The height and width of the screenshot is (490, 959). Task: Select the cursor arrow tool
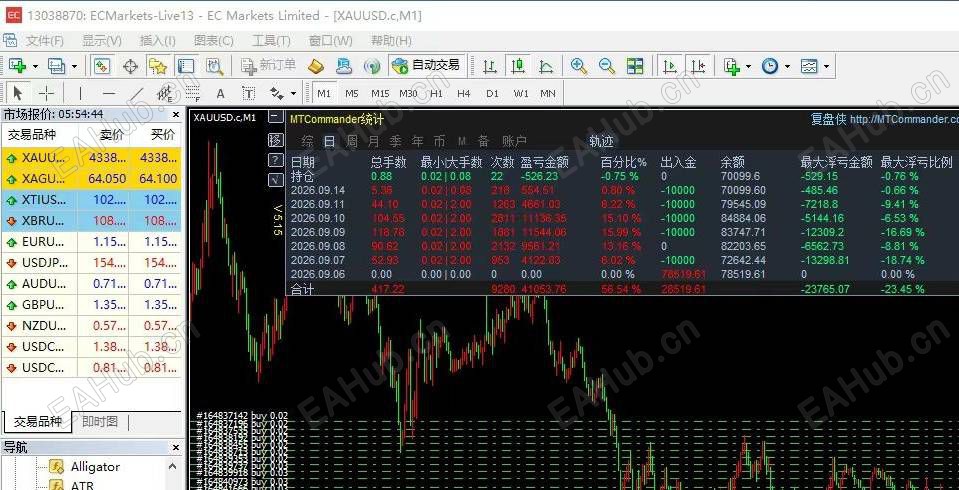[17, 94]
